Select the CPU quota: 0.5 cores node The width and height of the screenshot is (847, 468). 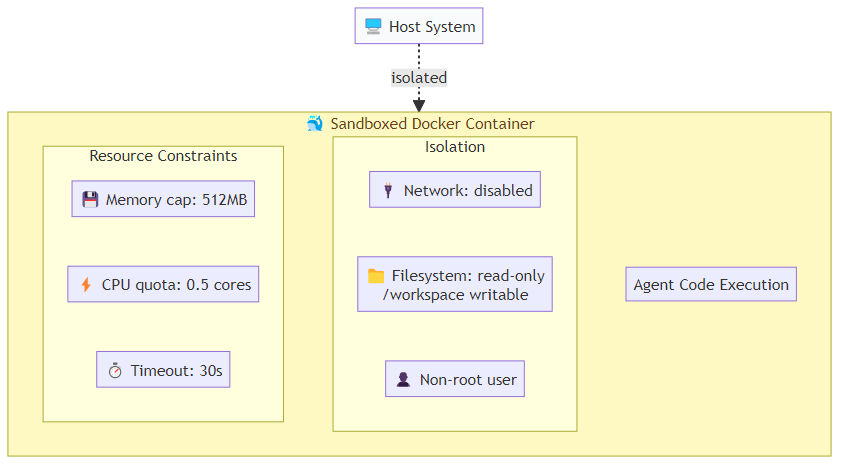[x=163, y=284]
